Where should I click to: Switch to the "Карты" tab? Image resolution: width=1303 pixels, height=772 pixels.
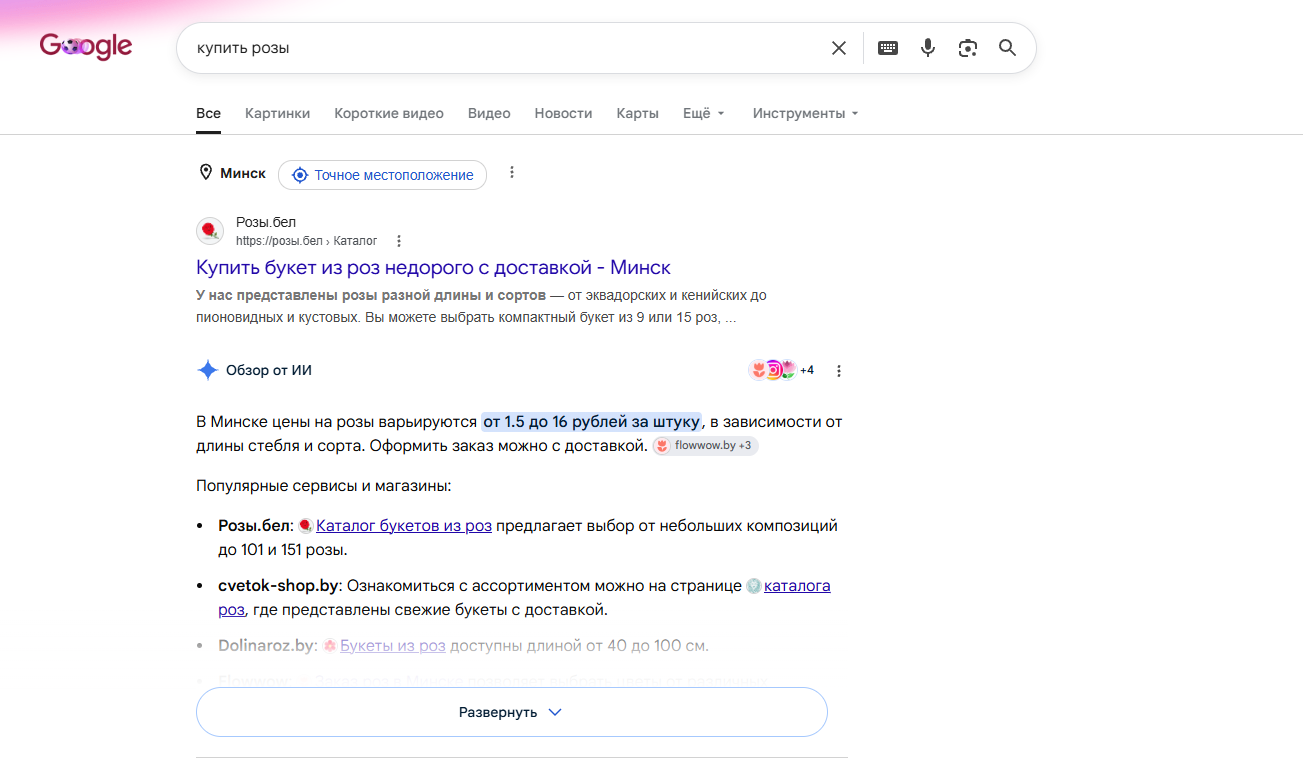(x=637, y=113)
